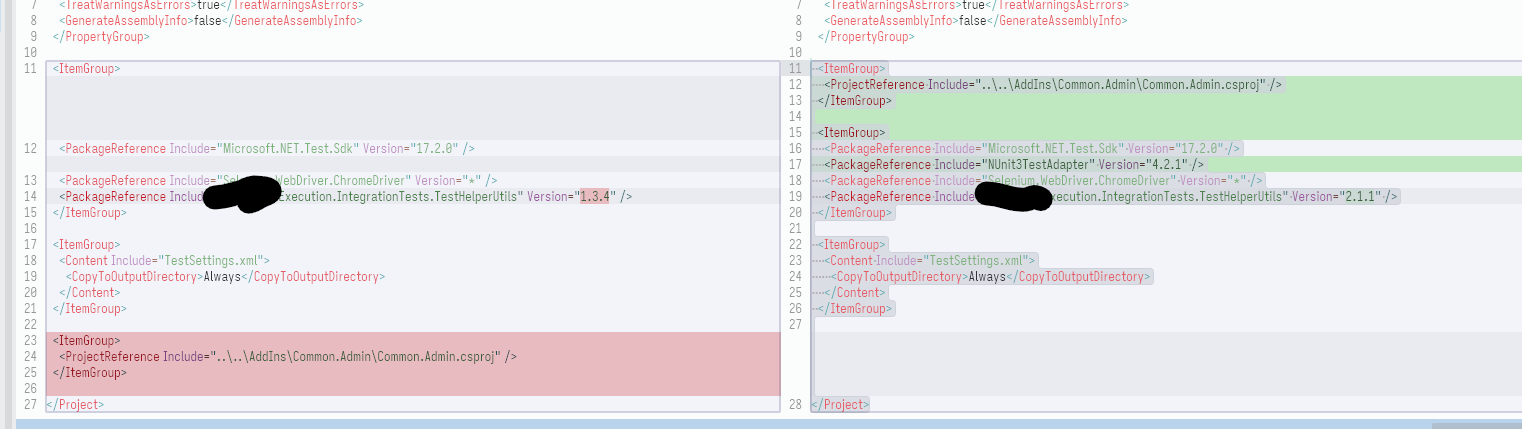Click TestHelperUtils package line in left pane
1522x429 pixels.
click(345, 197)
